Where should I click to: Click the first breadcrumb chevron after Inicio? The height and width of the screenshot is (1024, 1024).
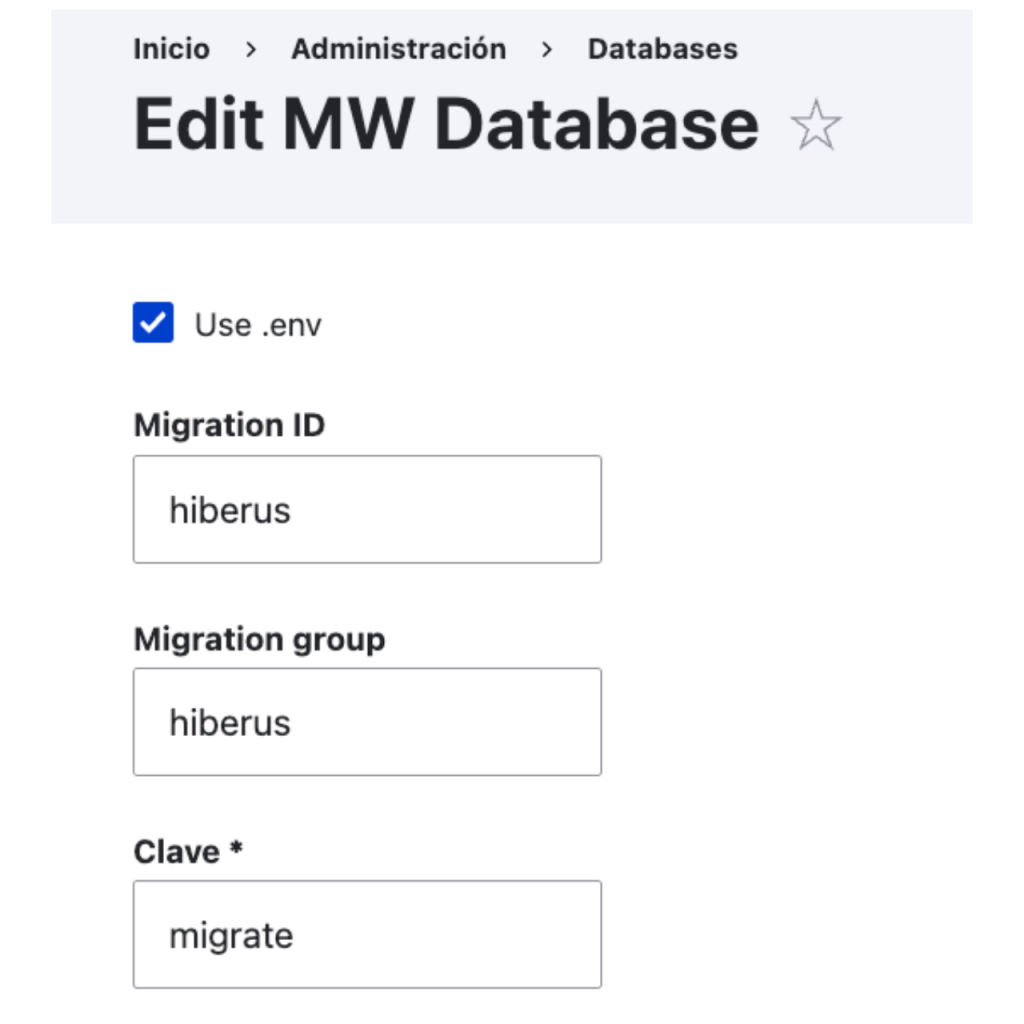[x=251, y=49]
